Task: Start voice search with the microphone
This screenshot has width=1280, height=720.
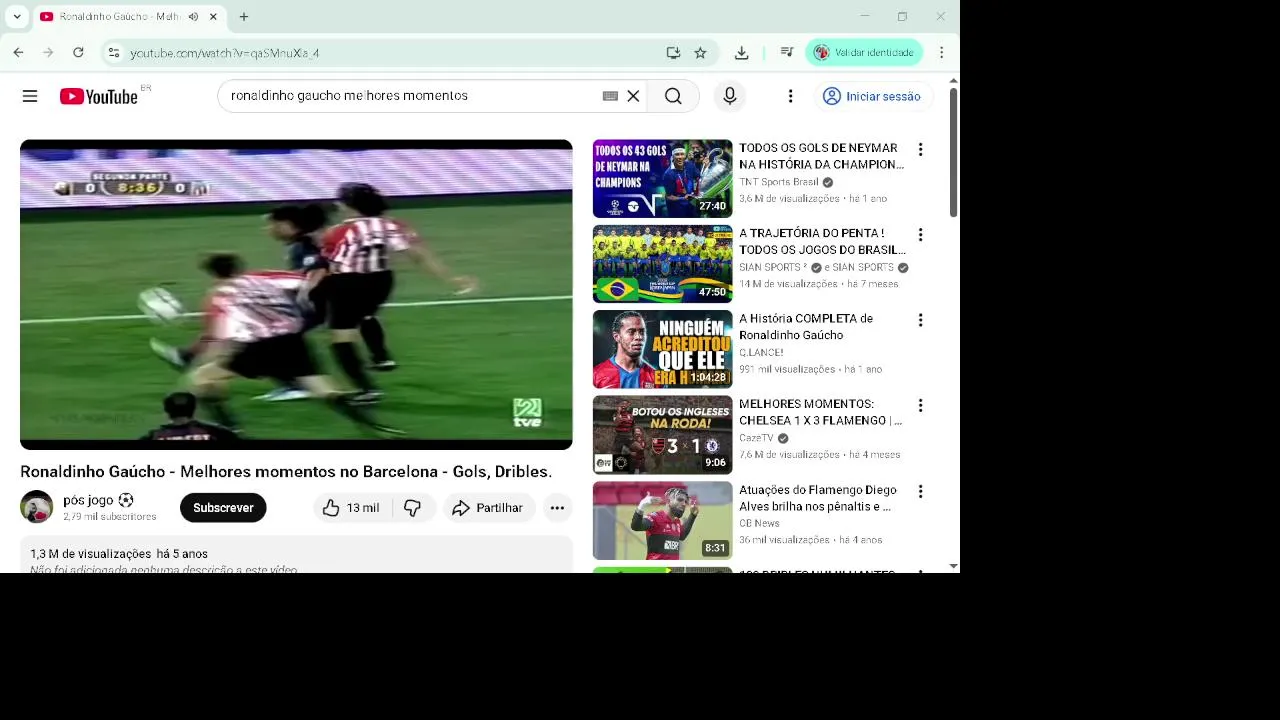Action: point(730,96)
